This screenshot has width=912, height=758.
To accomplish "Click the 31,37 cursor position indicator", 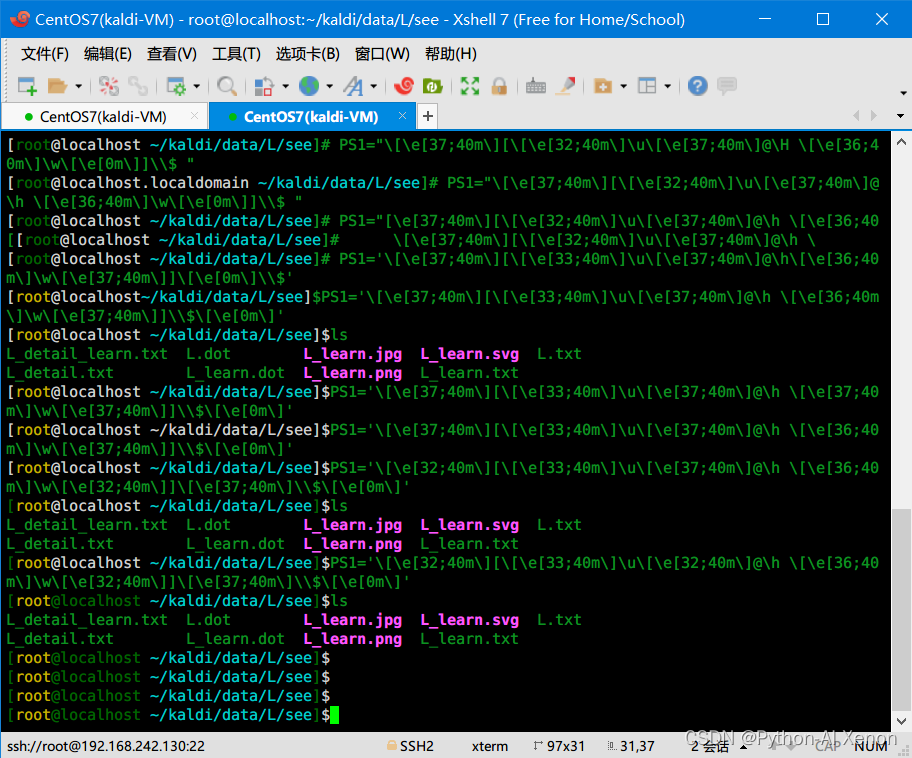I will 631,746.
